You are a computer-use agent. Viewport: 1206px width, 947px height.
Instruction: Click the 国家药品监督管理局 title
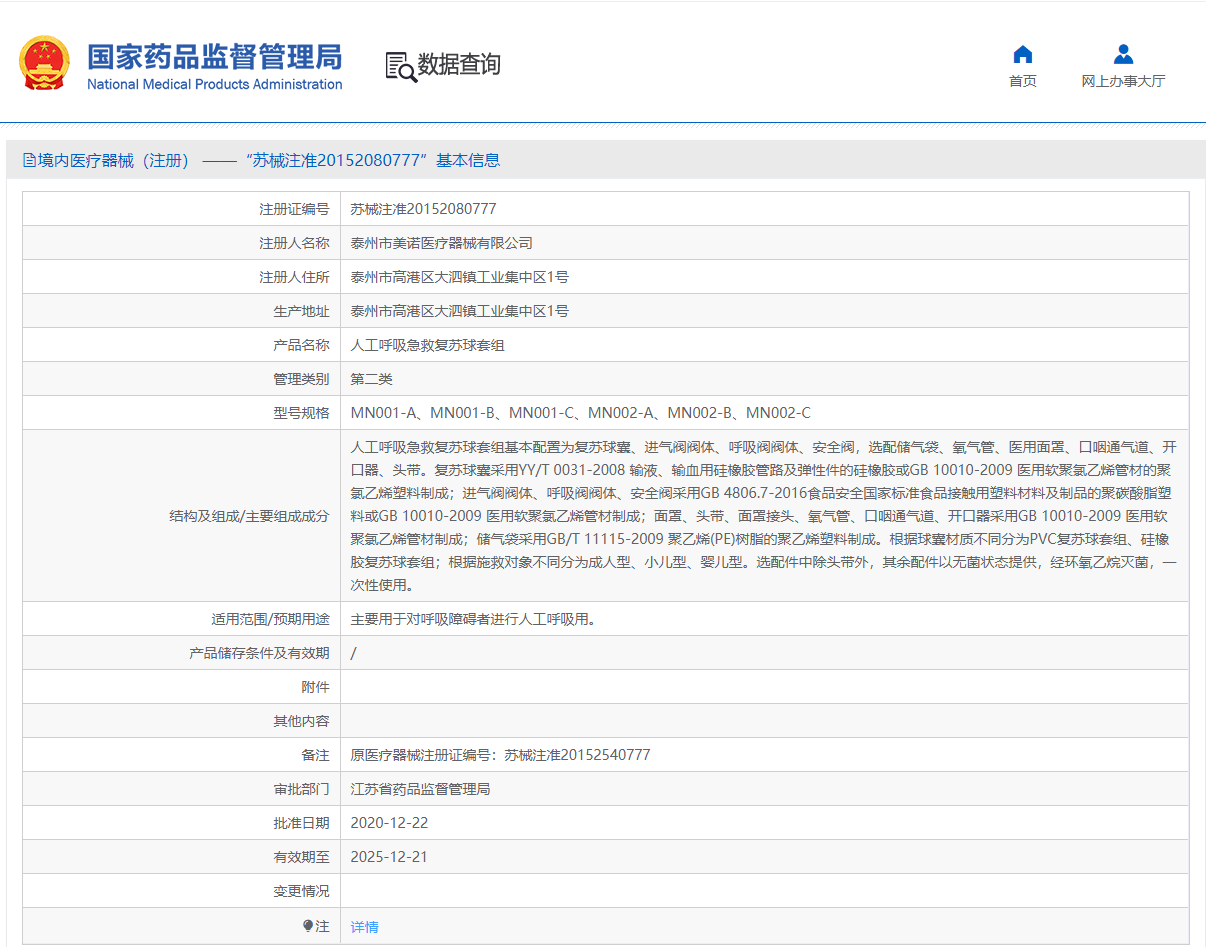214,56
